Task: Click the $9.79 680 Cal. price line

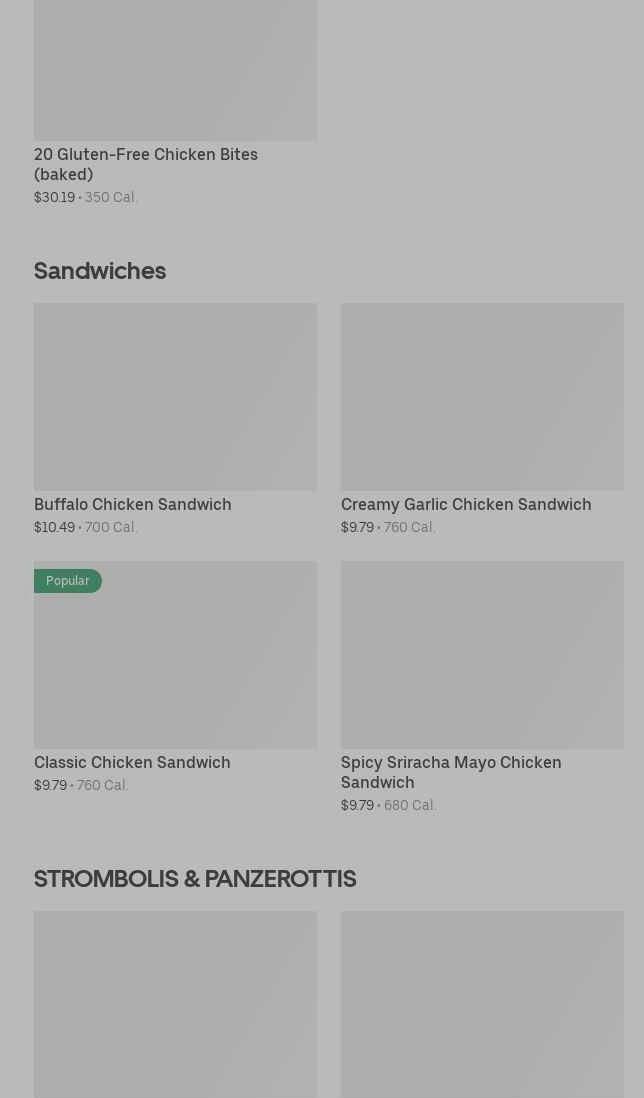Action: 388,806
